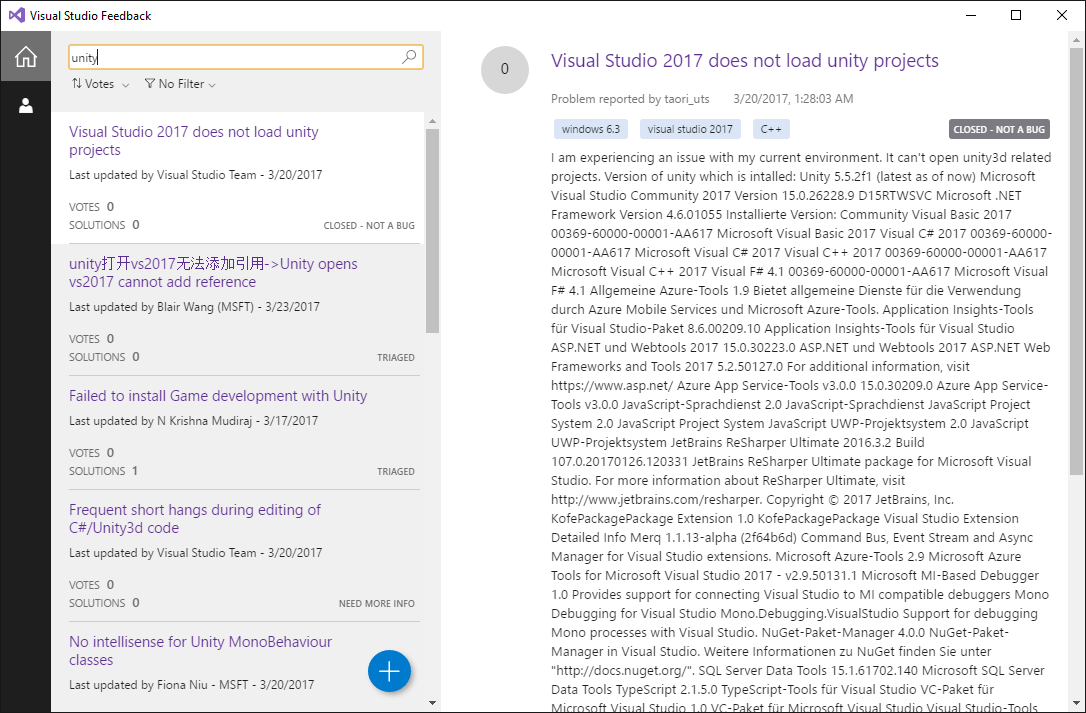Click in the search box containing 'unity'

coord(235,58)
